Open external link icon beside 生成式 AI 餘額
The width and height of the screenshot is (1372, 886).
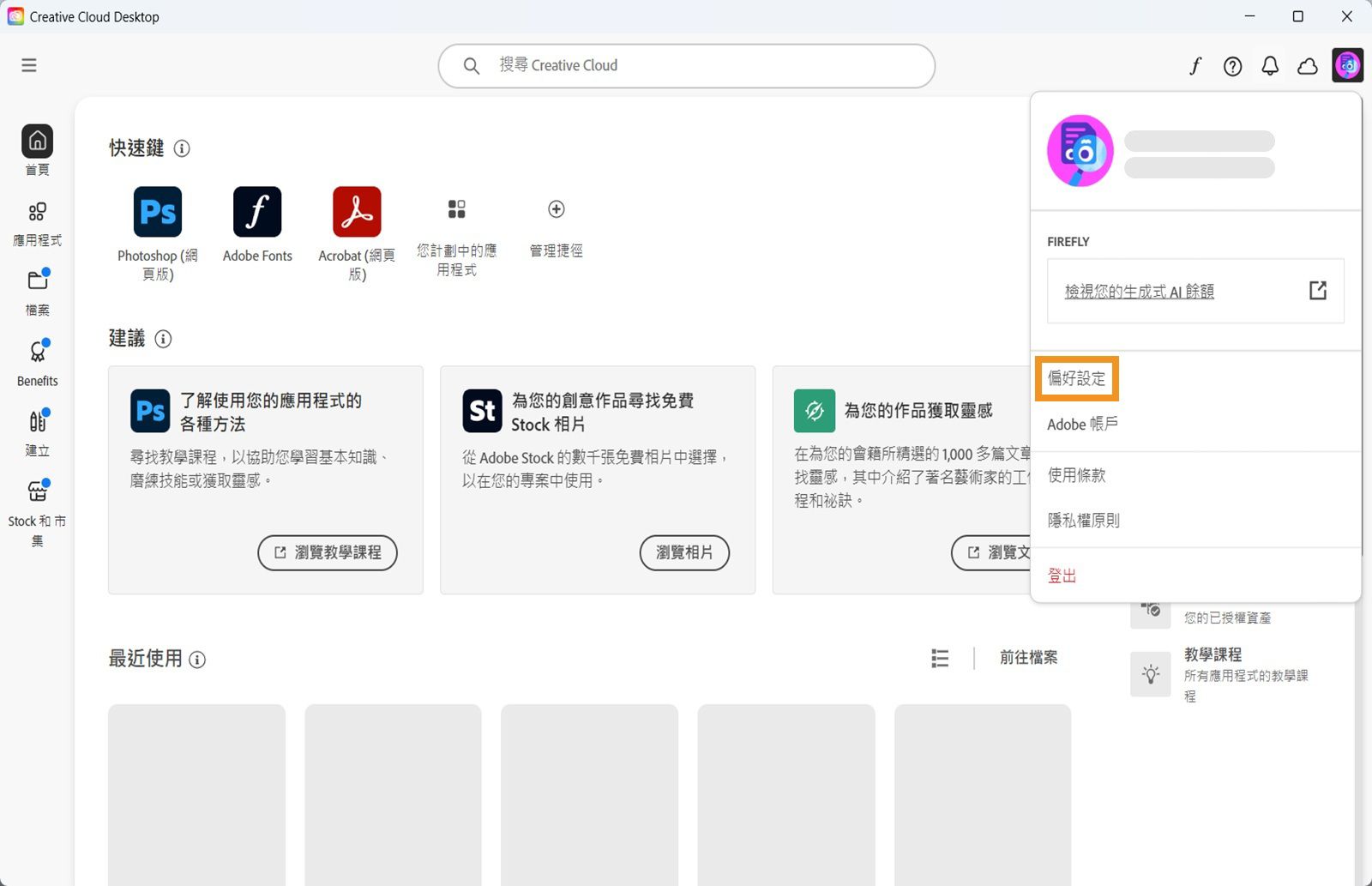coord(1318,291)
